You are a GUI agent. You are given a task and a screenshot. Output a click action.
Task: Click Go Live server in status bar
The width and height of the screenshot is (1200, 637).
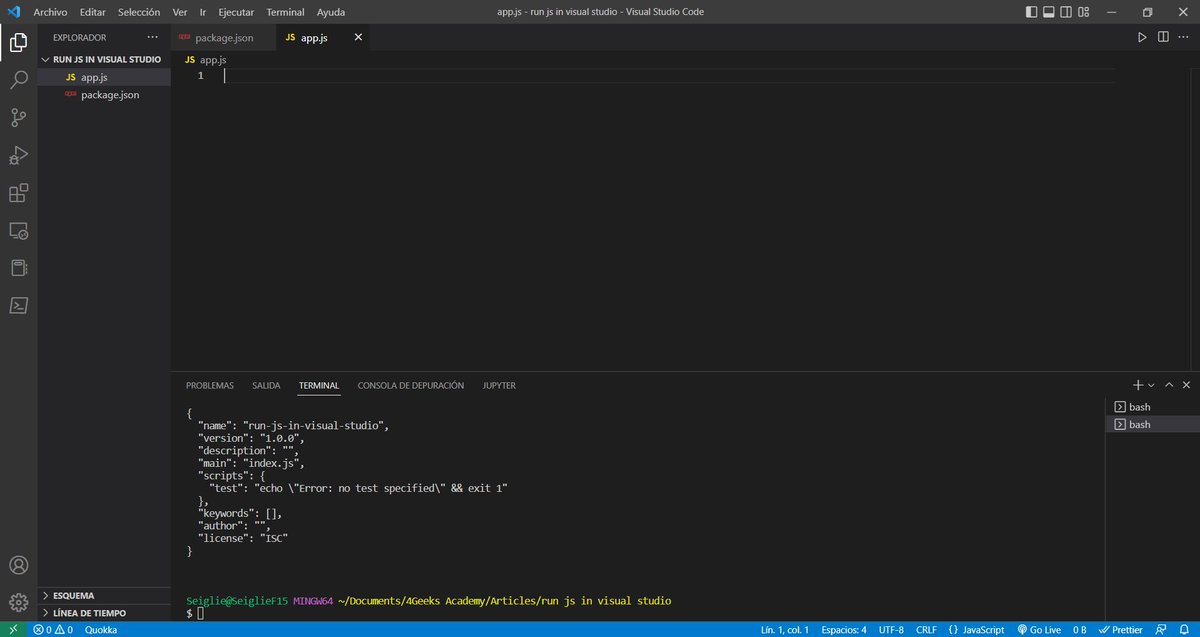pos(1039,630)
